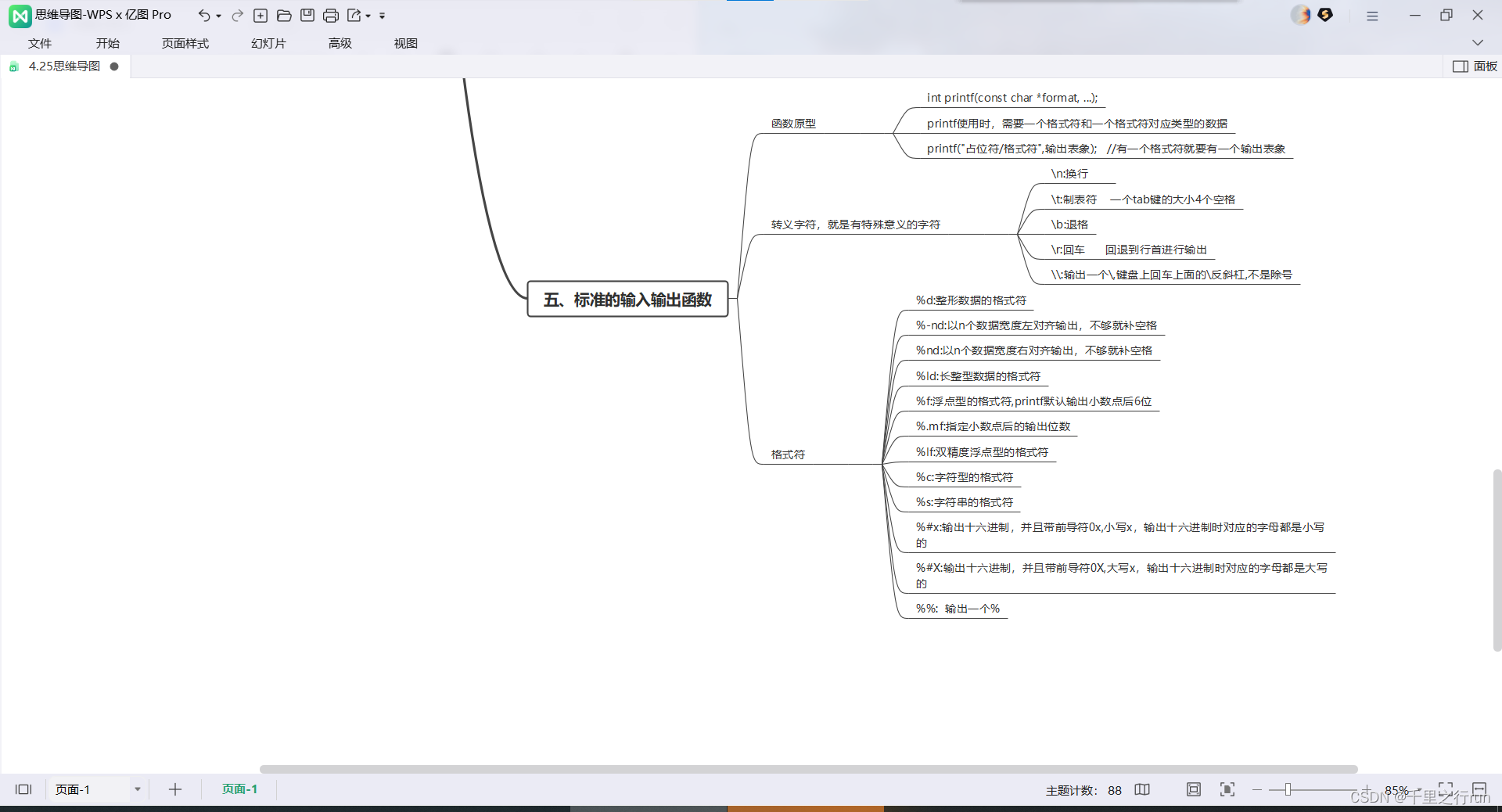
Task: Click the 4.25思维导图 document tab
Action: pyautogui.click(x=64, y=66)
